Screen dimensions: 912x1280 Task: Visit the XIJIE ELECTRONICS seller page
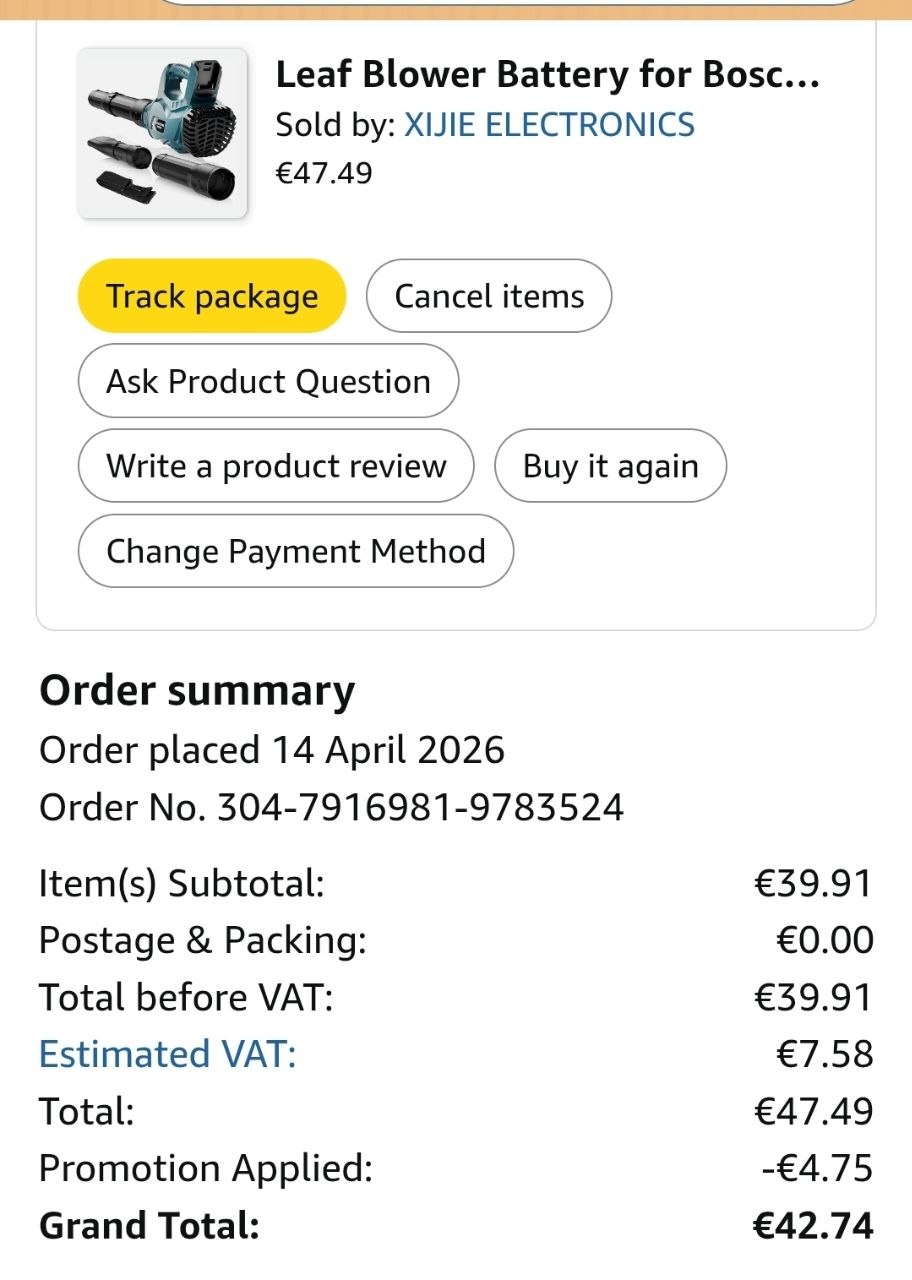click(548, 125)
